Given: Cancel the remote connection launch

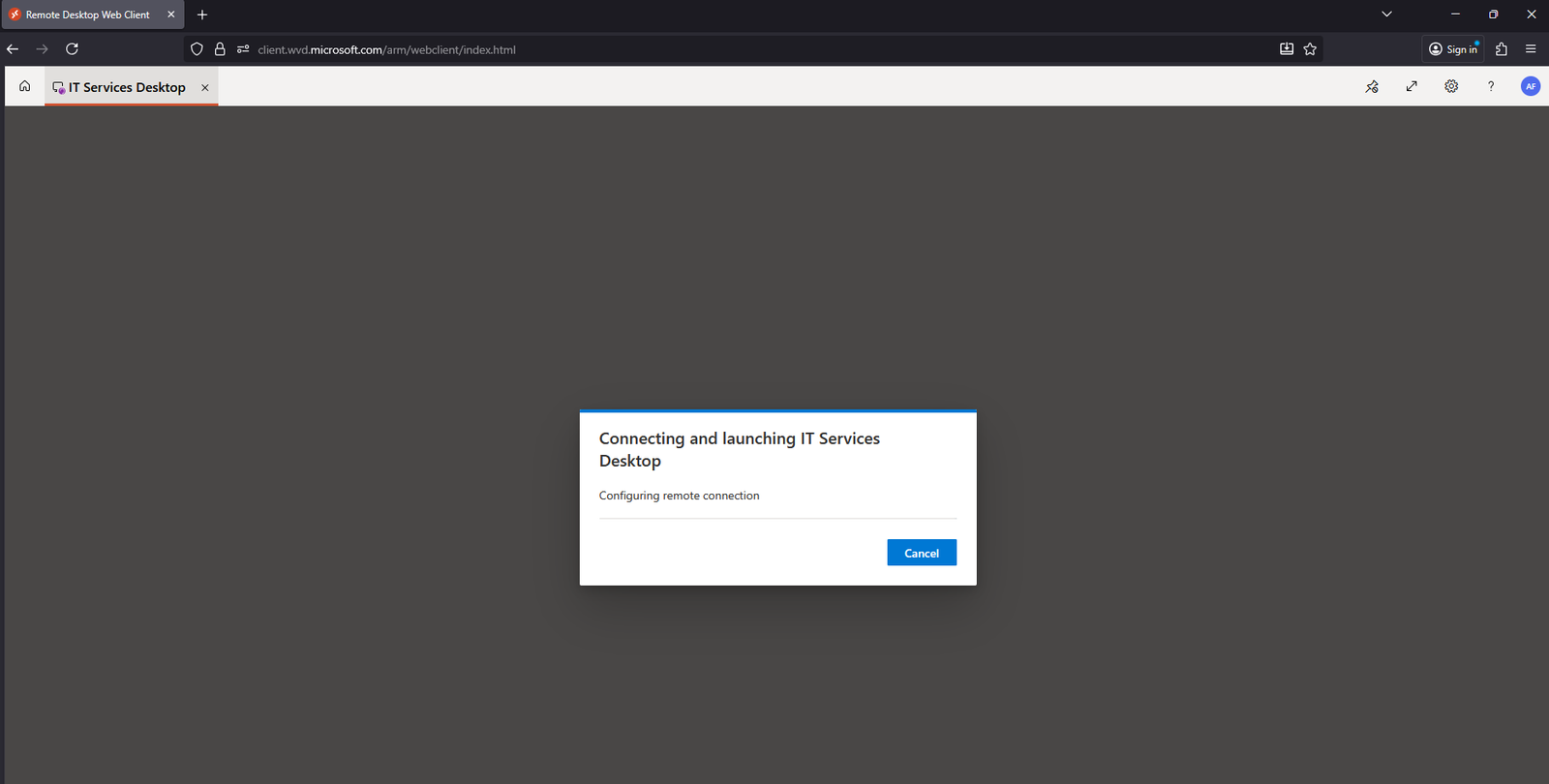Looking at the screenshot, I should (x=921, y=553).
